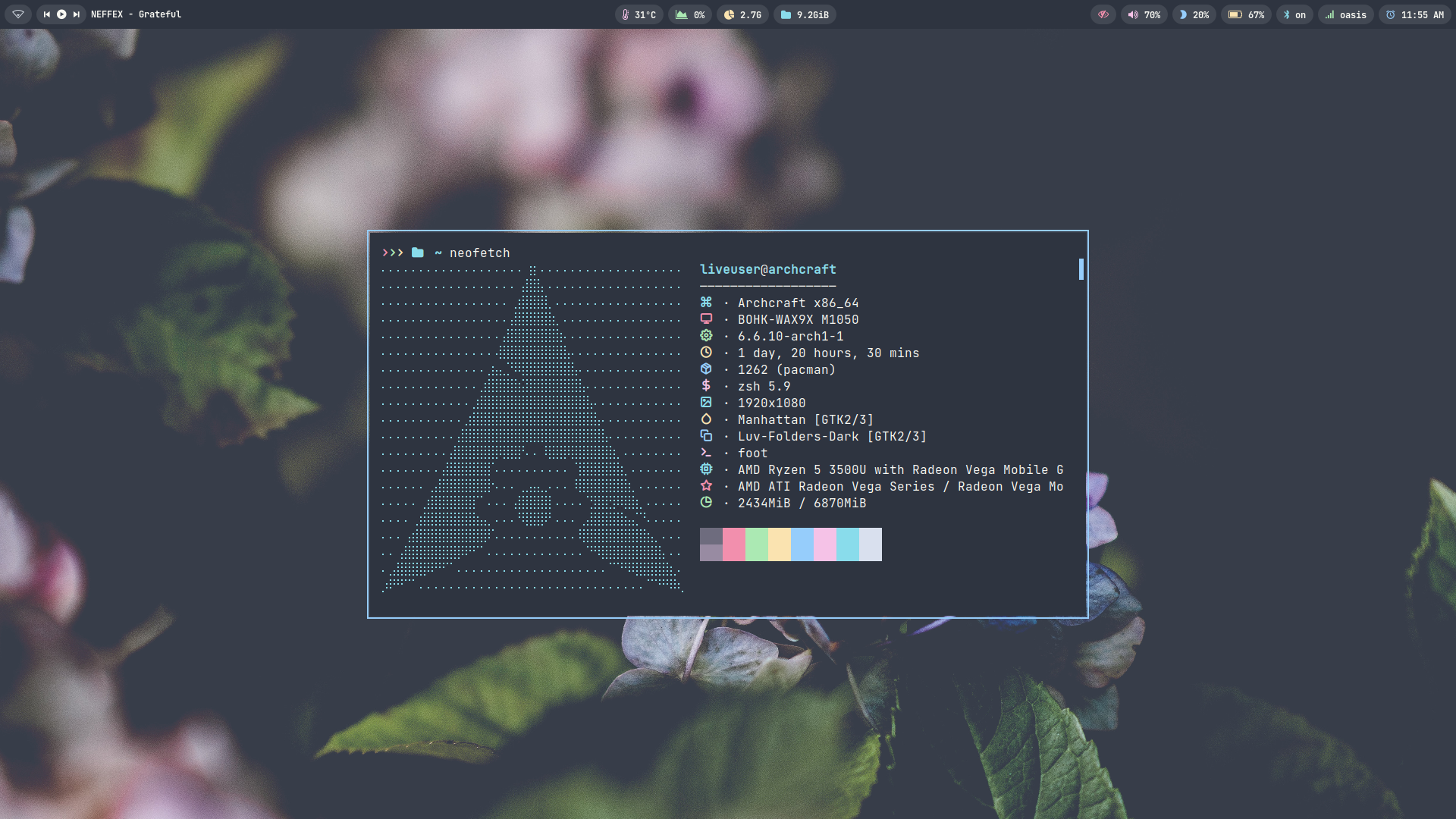The height and width of the screenshot is (819, 1456).
Task: Click the 11:55 AM clock
Action: pos(1414,14)
